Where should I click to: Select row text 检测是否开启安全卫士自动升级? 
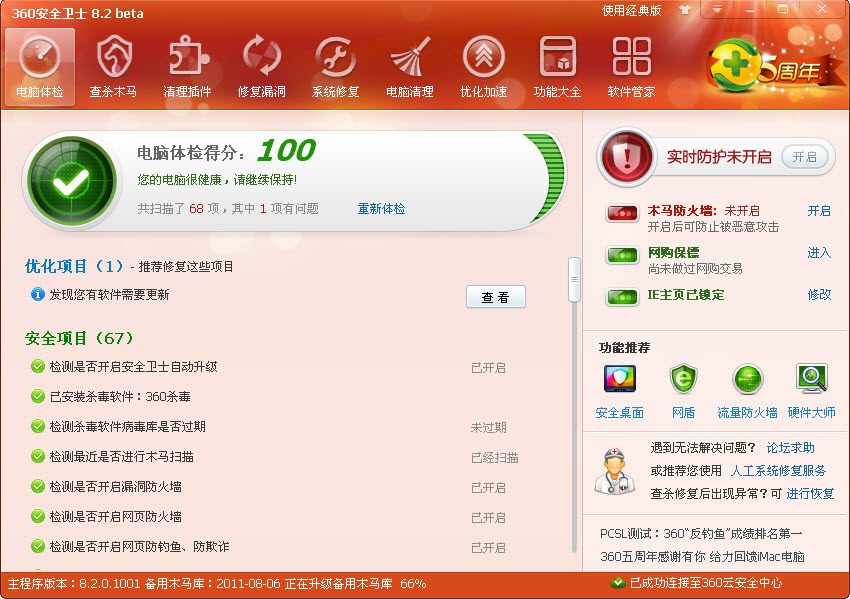(x=133, y=367)
